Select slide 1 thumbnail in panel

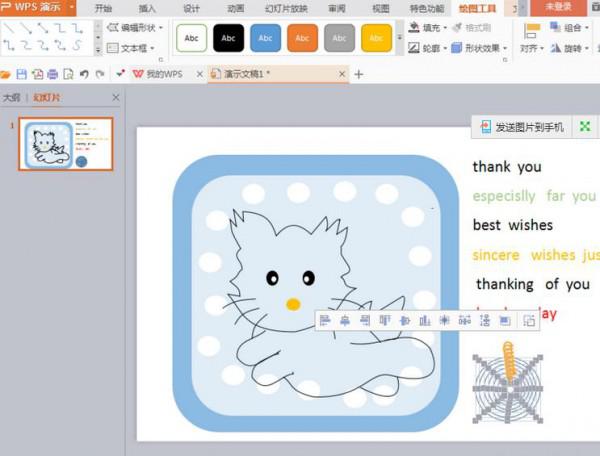[x=55, y=146]
